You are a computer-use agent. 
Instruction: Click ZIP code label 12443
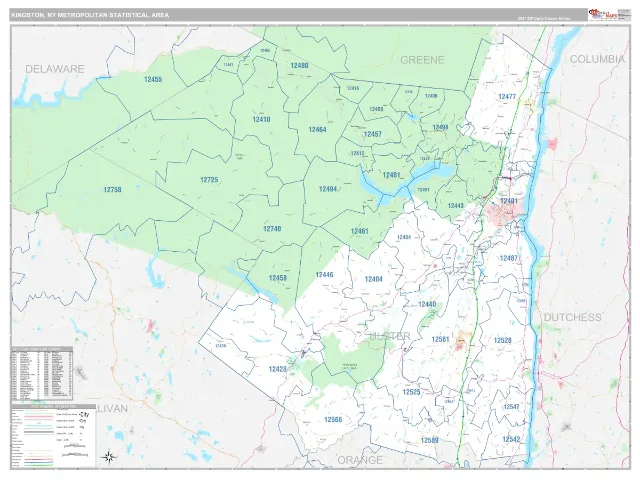456,206
